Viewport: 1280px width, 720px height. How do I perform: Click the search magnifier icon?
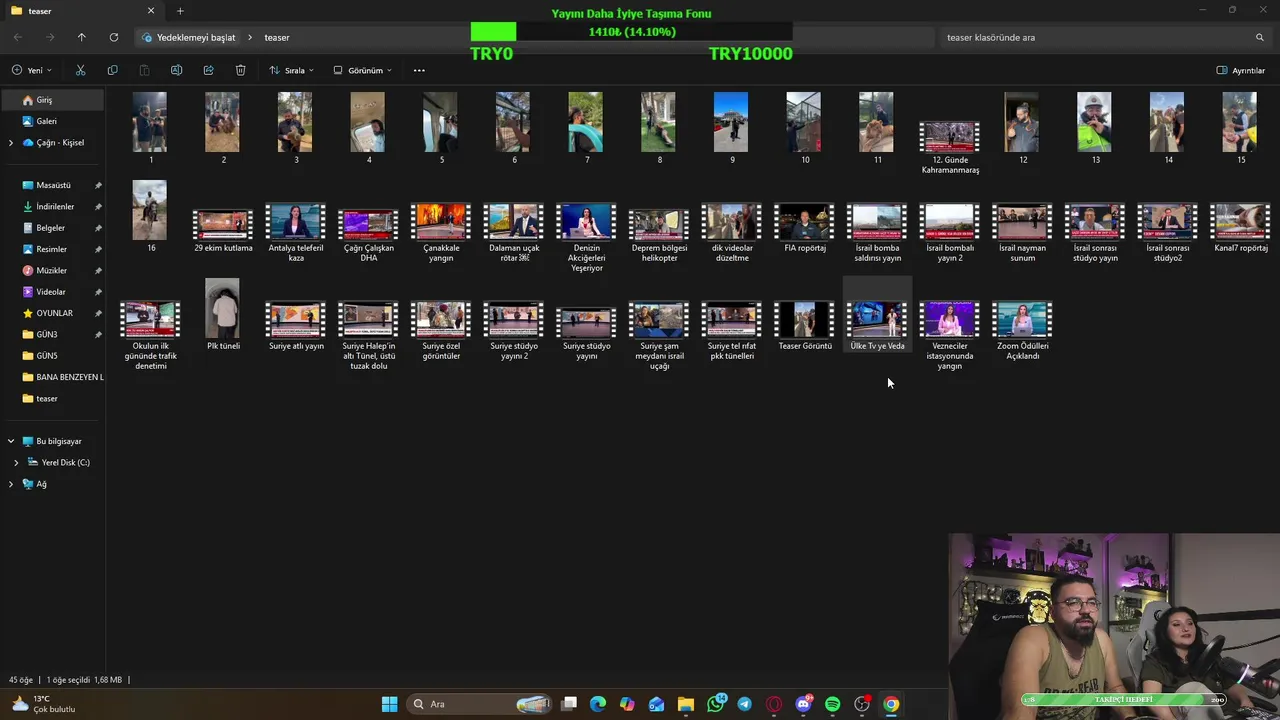coord(1260,37)
